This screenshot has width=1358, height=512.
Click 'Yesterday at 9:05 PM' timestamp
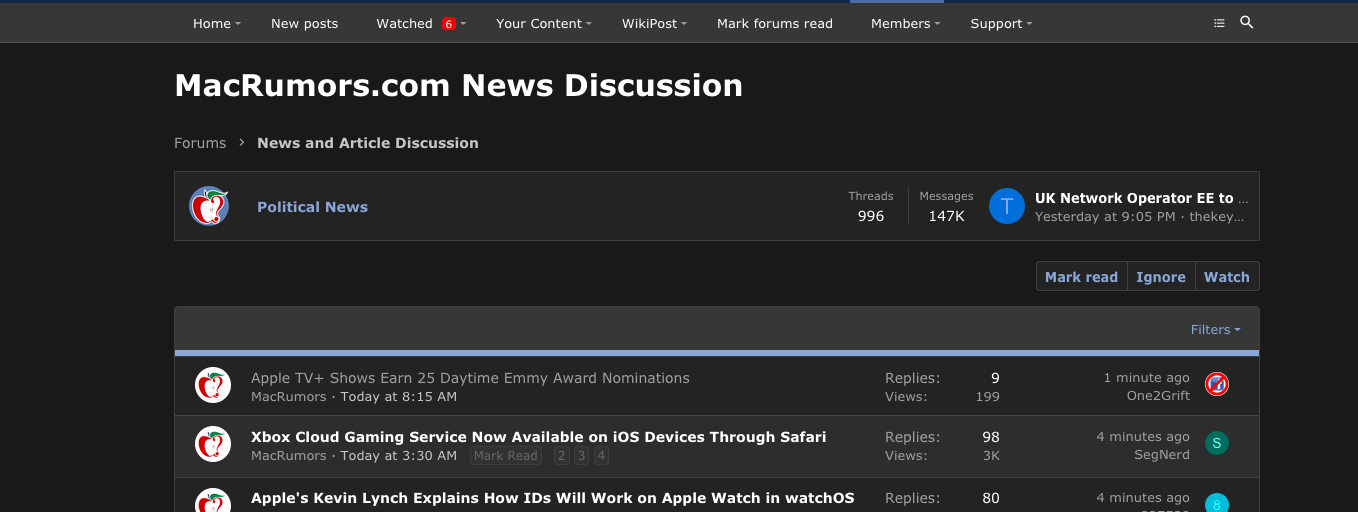[x=1105, y=217]
